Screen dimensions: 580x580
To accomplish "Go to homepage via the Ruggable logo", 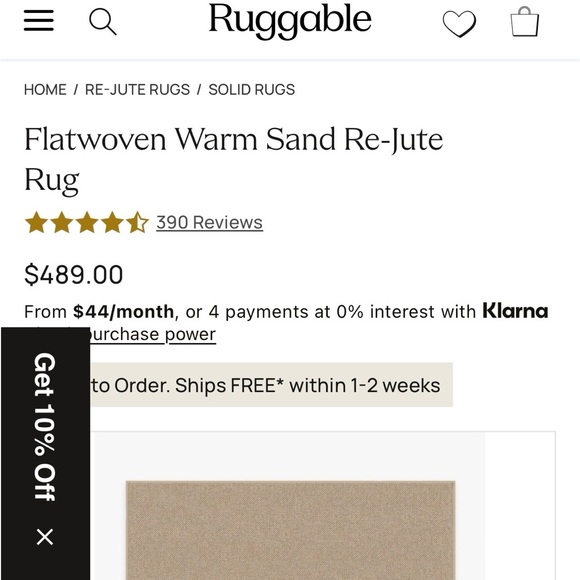I will [290, 21].
